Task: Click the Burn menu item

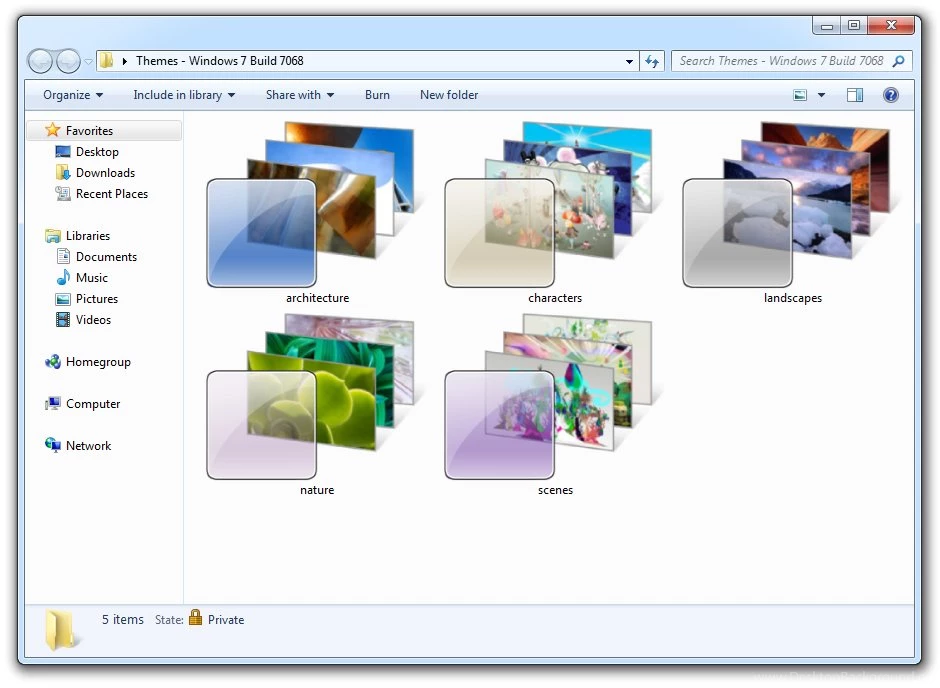Action: [x=377, y=95]
